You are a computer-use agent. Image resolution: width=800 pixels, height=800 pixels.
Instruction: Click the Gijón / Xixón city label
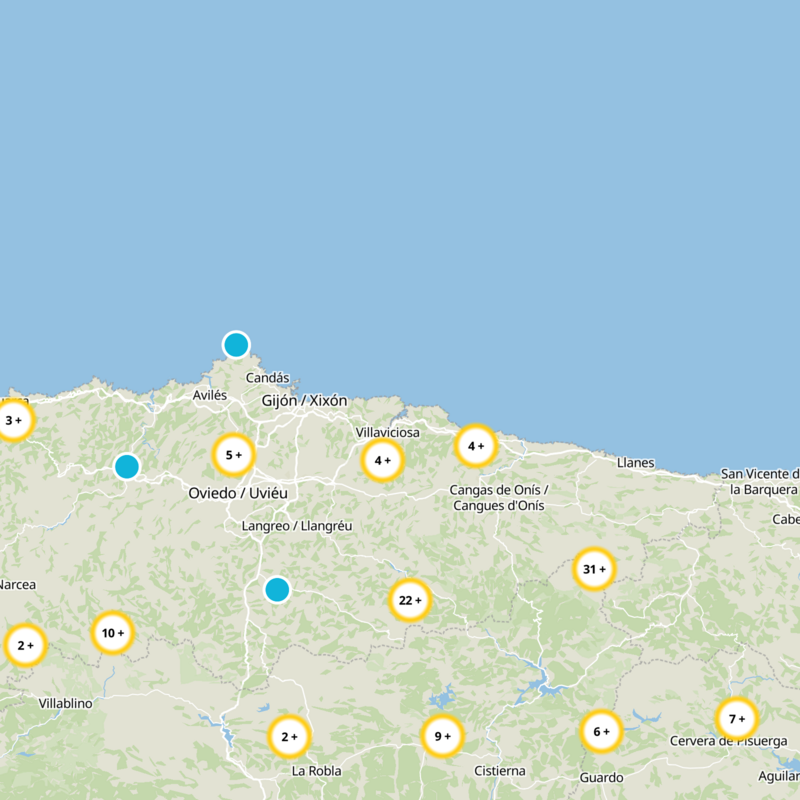303,398
